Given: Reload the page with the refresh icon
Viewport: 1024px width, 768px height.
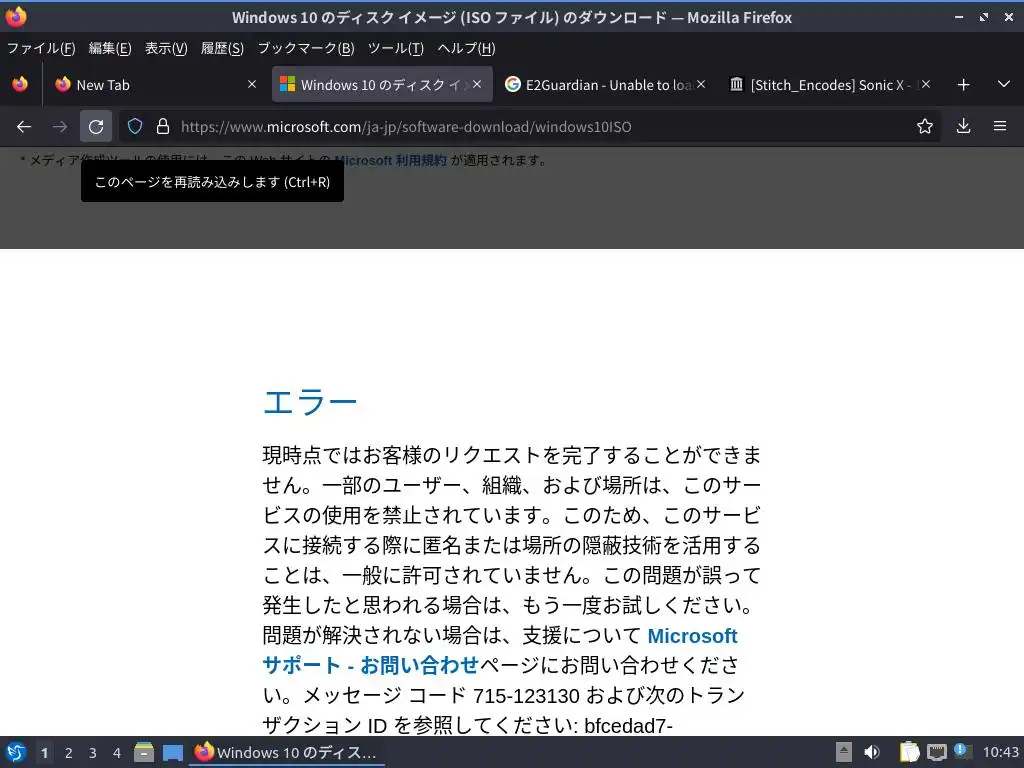Looking at the screenshot, I should click(x=96, y=127).
